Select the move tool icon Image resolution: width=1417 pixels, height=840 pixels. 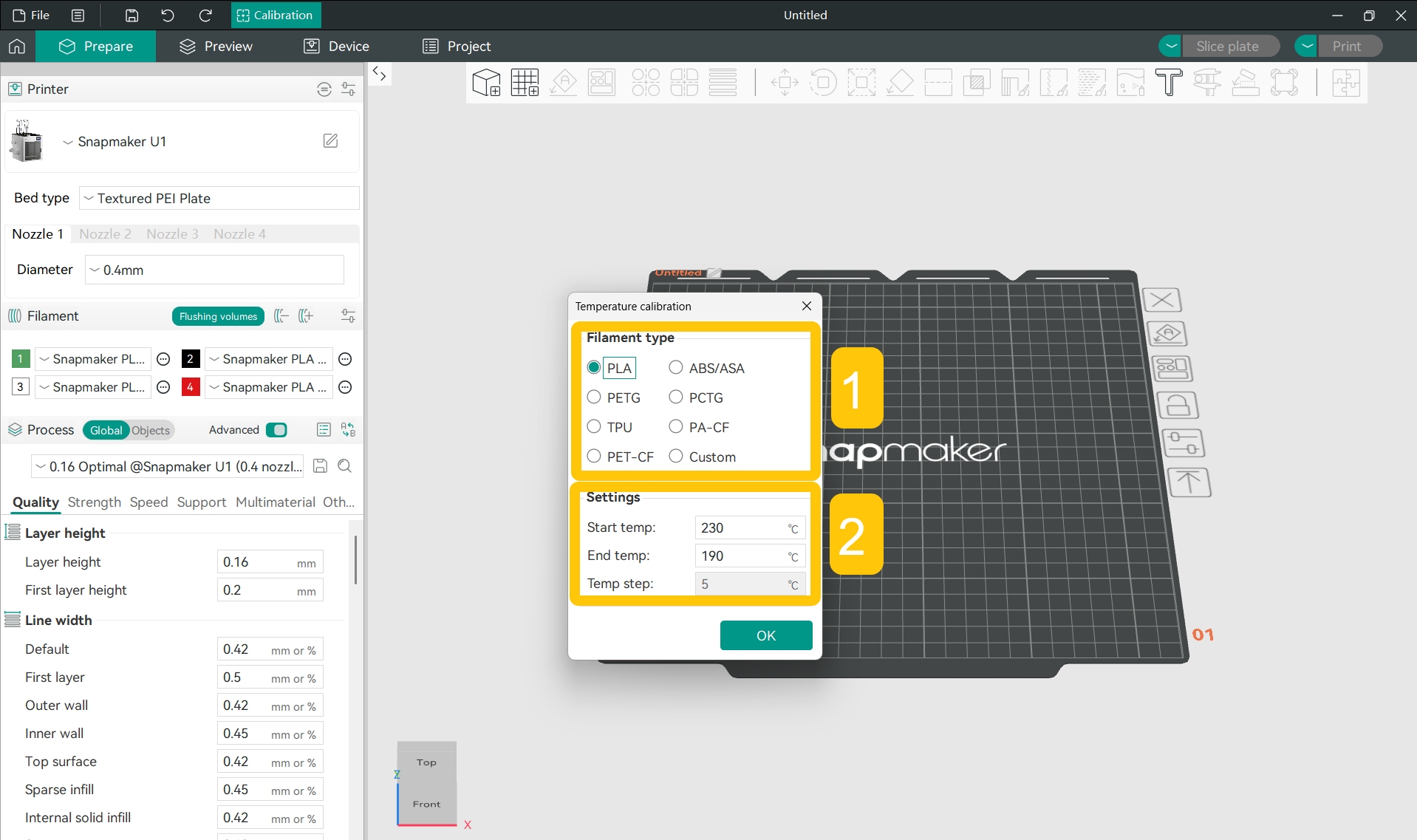click(785, 82)
